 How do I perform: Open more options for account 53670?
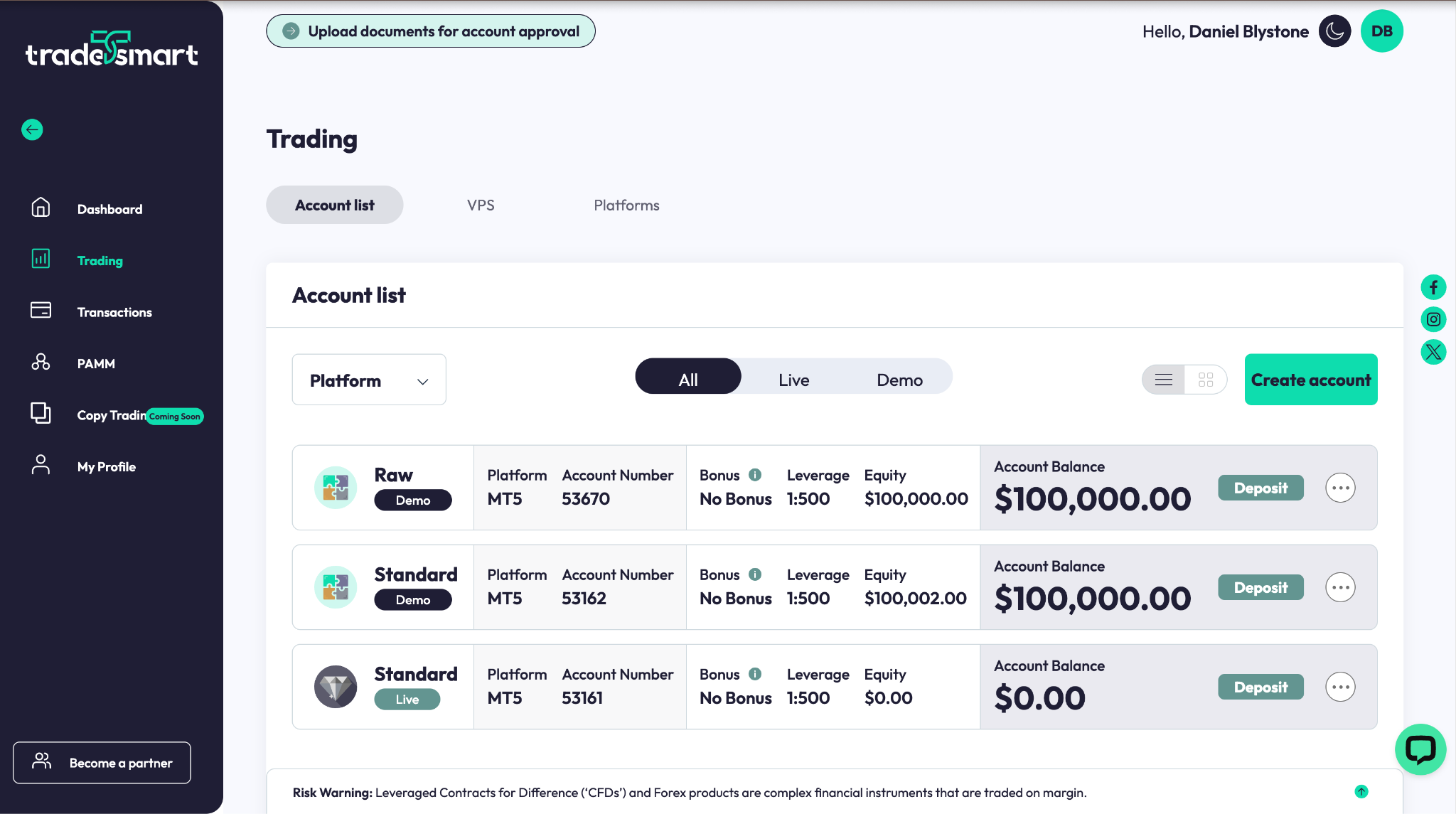pyautogui.click(x=1340, y=488)
